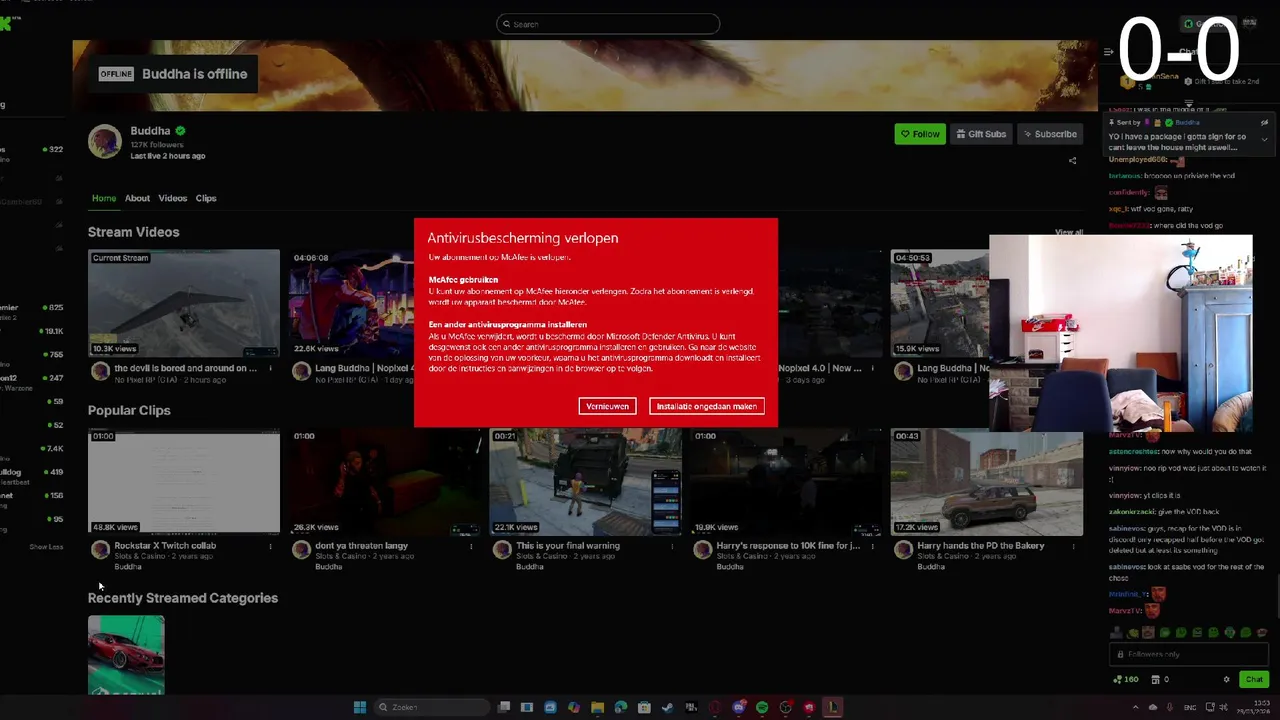Click the ENG language indicator in tray
The image size is (1280, 720).
pyautogui.click(x=1190, y=707)
